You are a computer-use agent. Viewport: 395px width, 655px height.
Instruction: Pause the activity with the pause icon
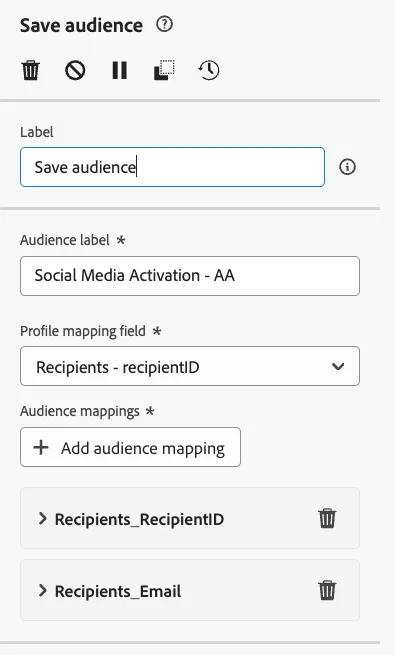(120, 70)
